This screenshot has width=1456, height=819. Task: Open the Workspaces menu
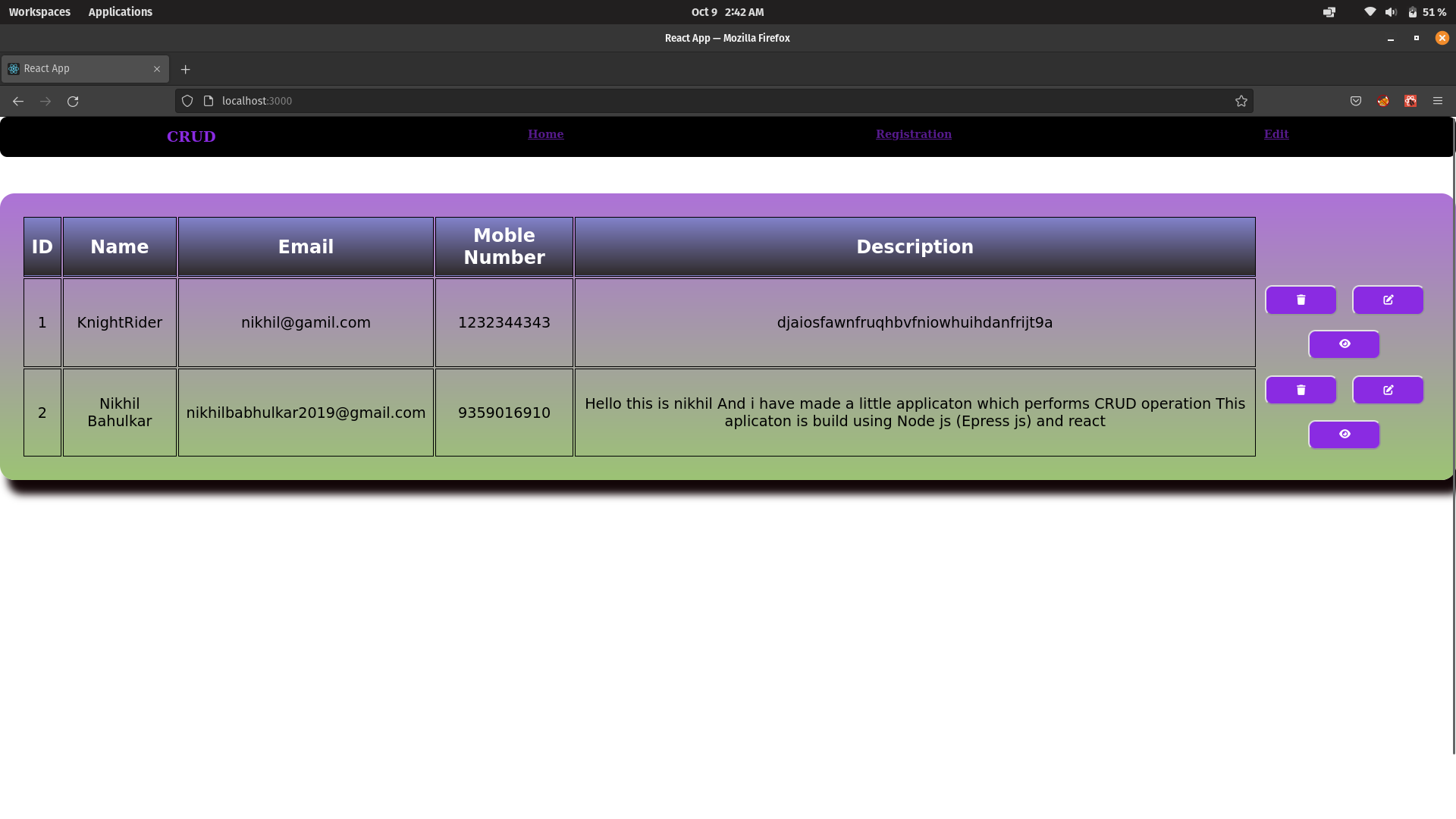39,12
